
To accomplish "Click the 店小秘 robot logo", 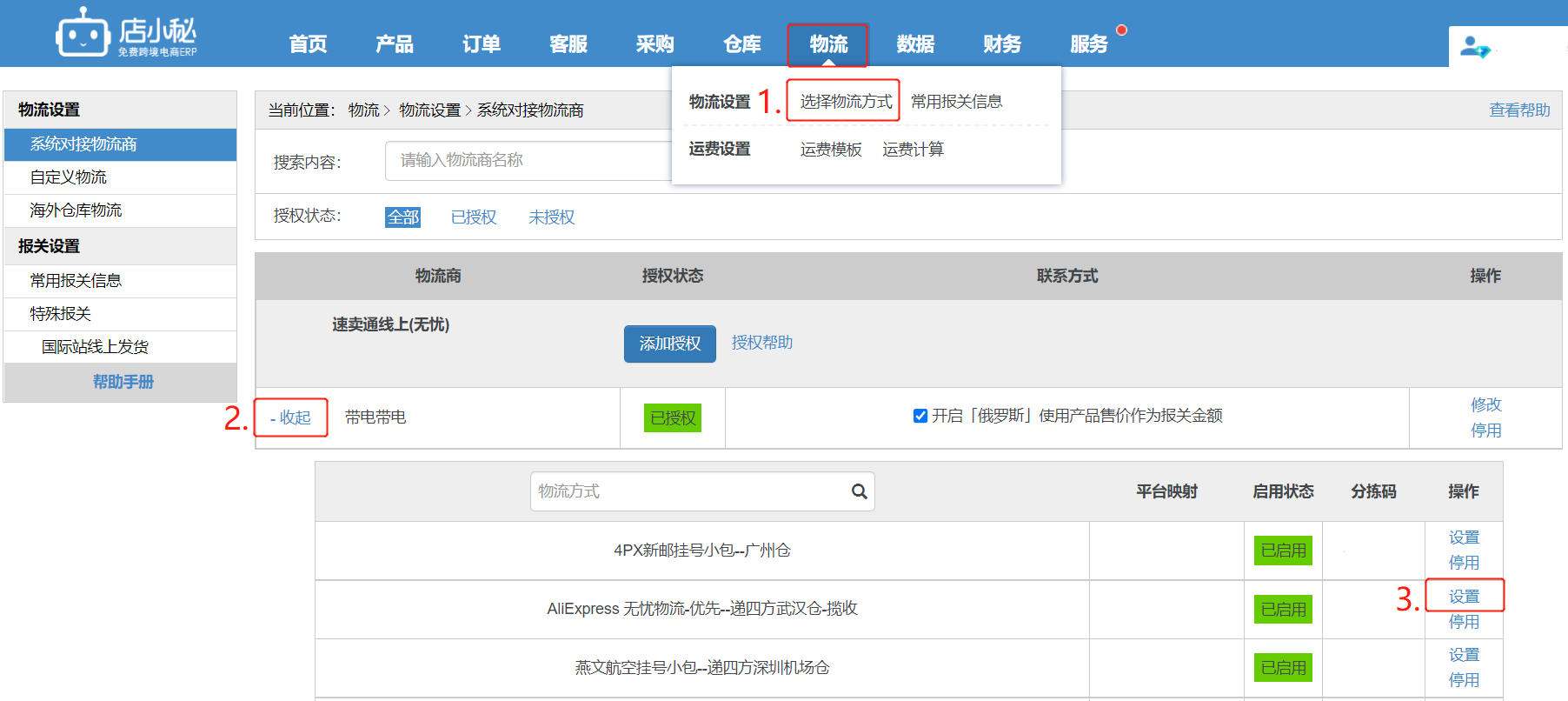I will 83,34.
